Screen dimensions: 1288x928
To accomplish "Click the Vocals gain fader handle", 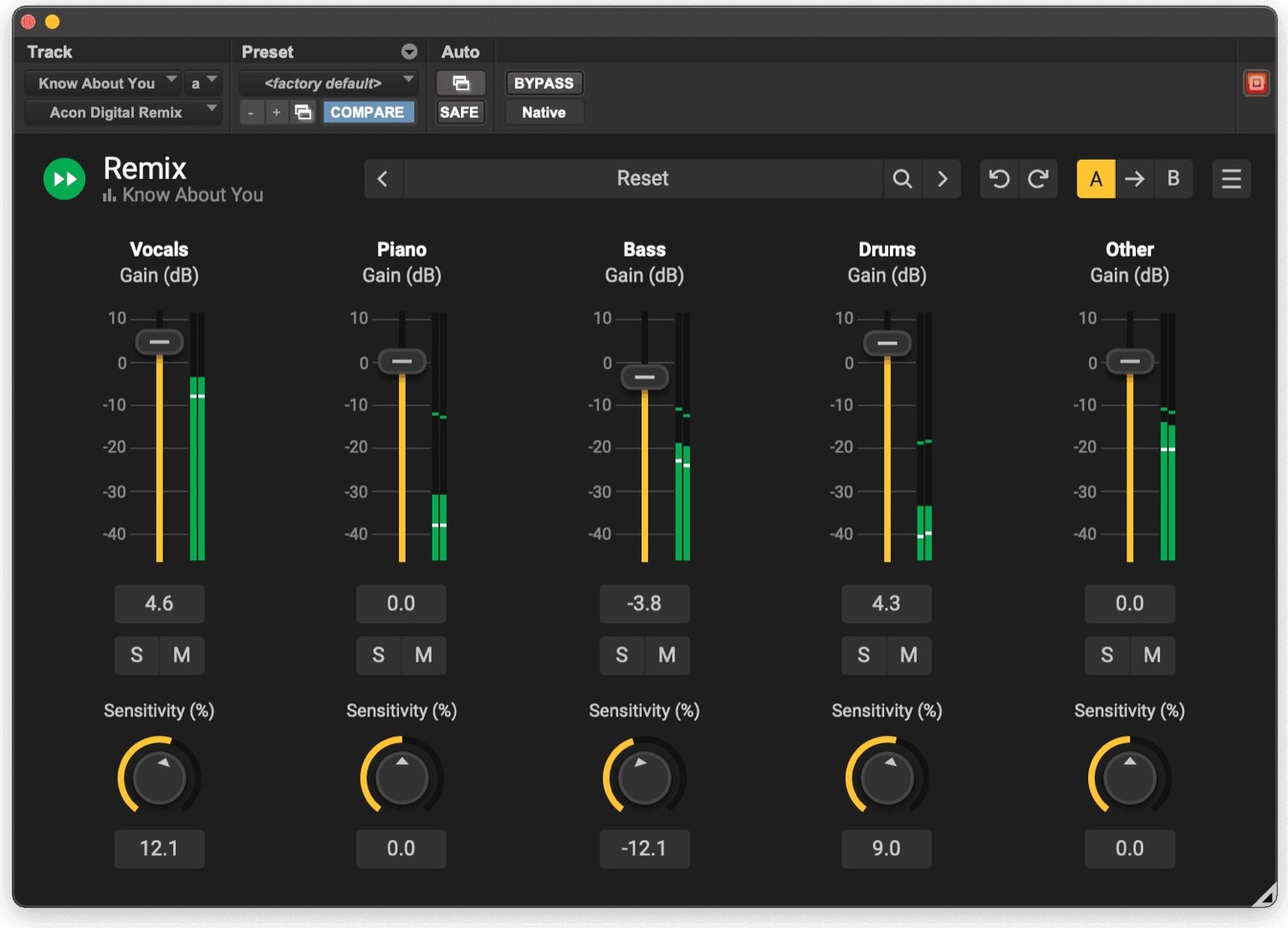I will pos(160,342).
